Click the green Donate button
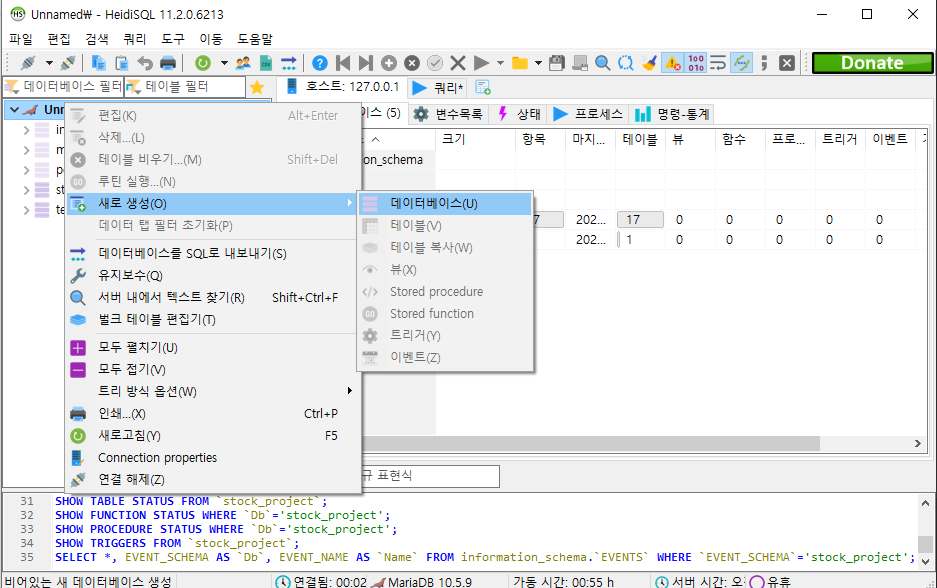This screenshot has height=588, width=937. [x=872, y=63]
